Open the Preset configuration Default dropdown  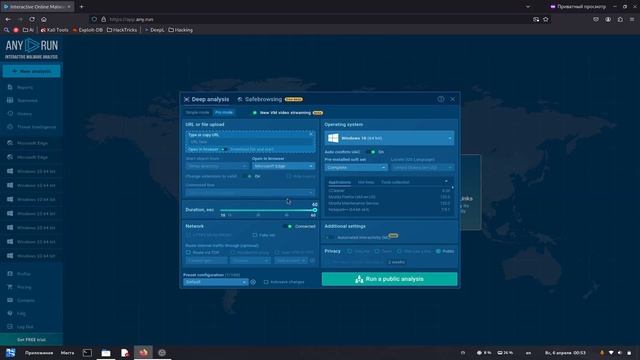pos(216,282)
